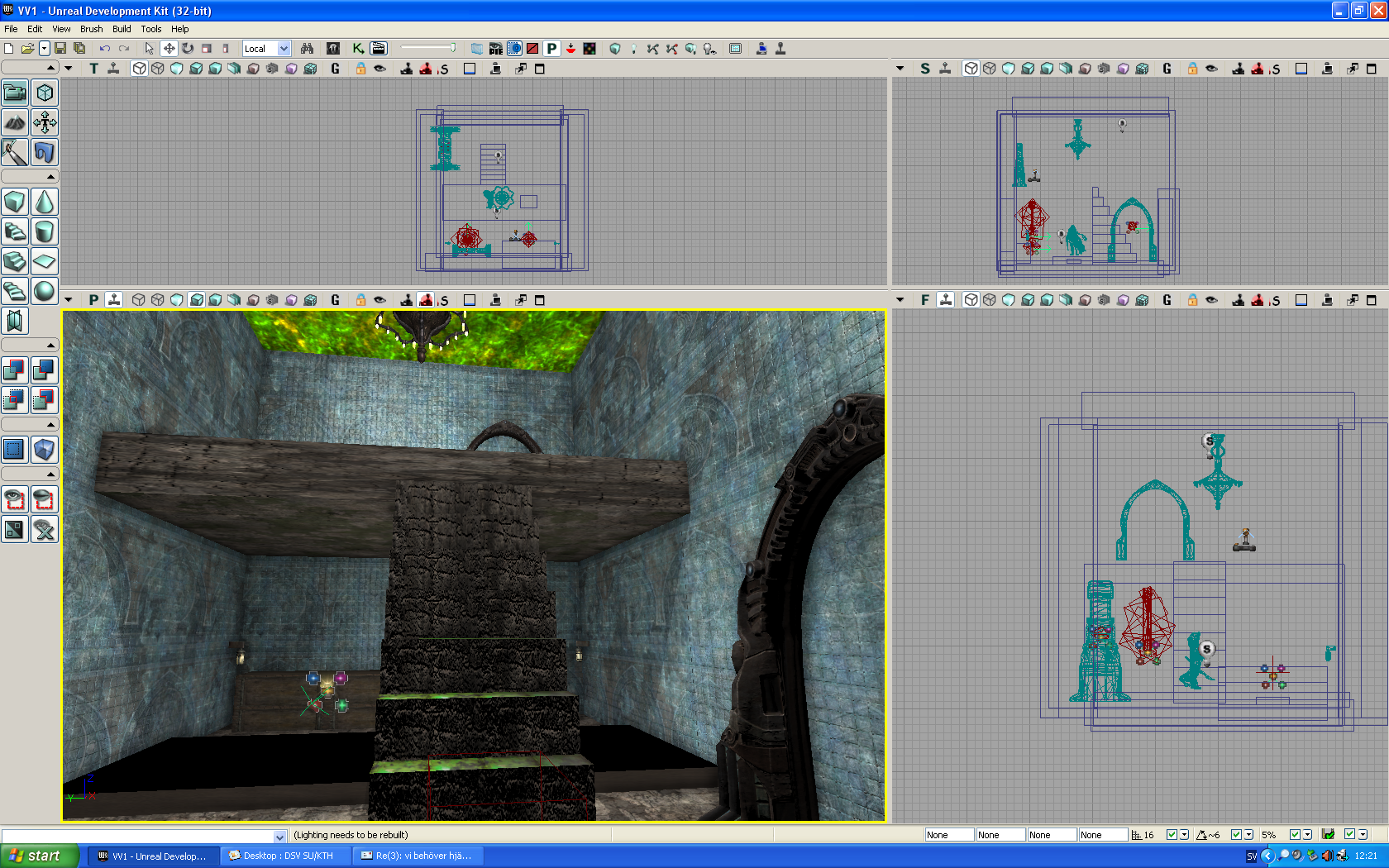This screenshot has width=1389, height=868.
Task: Switch to Desktop : DSV SU/KTH taskbar window
Action: coord(285,856)
